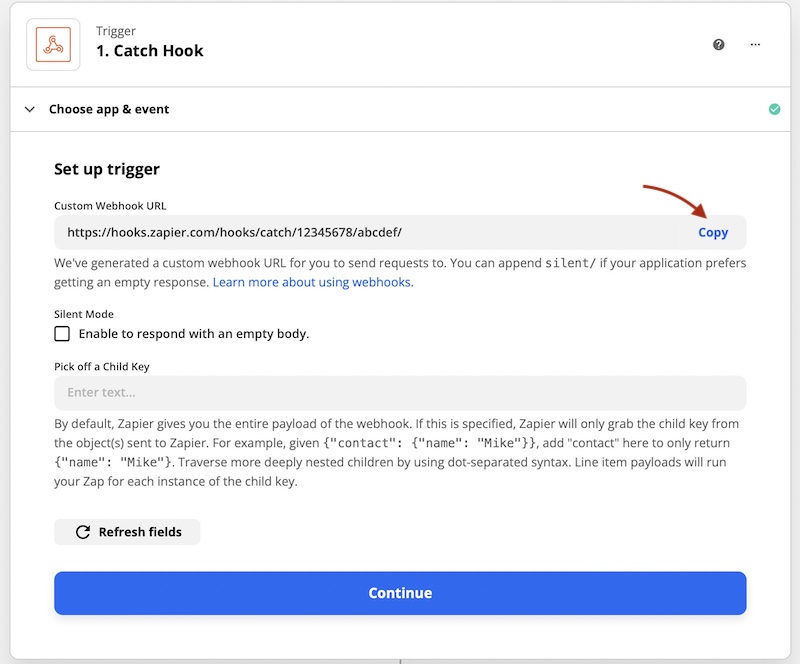Click the Set up trigger heading
The image size is (800, 664).
pos(107,169)
